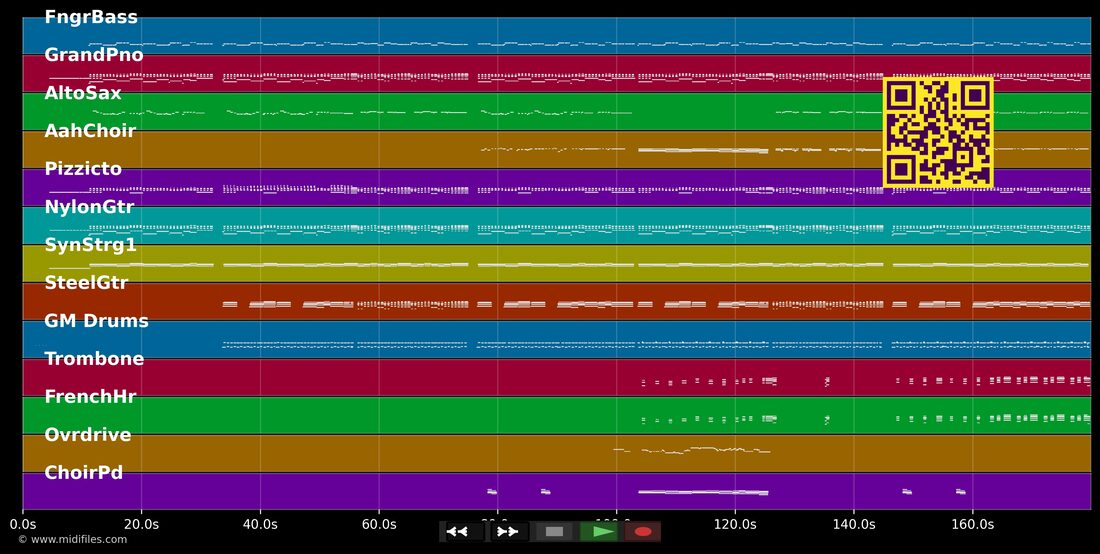The width and height of the screenshot is (1100, 554).
Task: Select the FngrBass track label
Action: [91, 17]
